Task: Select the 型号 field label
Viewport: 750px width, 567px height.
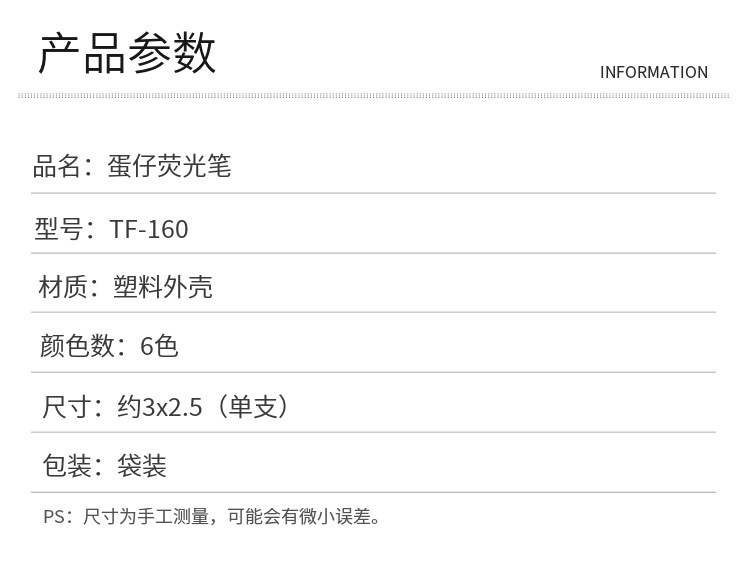Action: 58,229
